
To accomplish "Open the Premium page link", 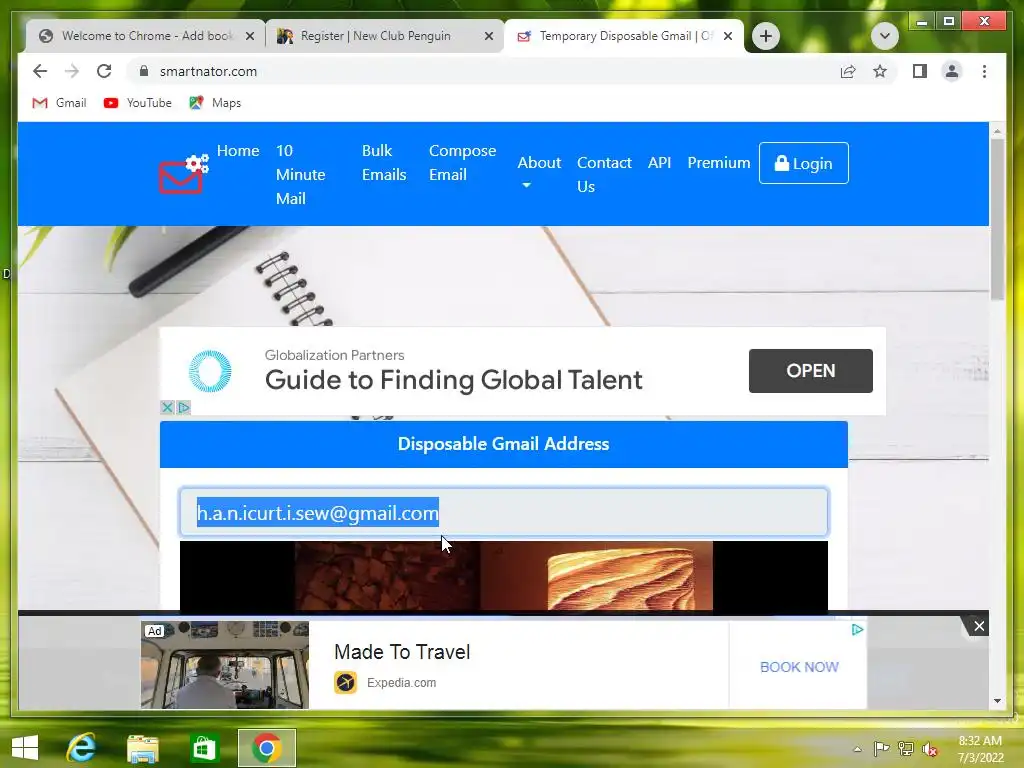I will click(x=718, y=163).
